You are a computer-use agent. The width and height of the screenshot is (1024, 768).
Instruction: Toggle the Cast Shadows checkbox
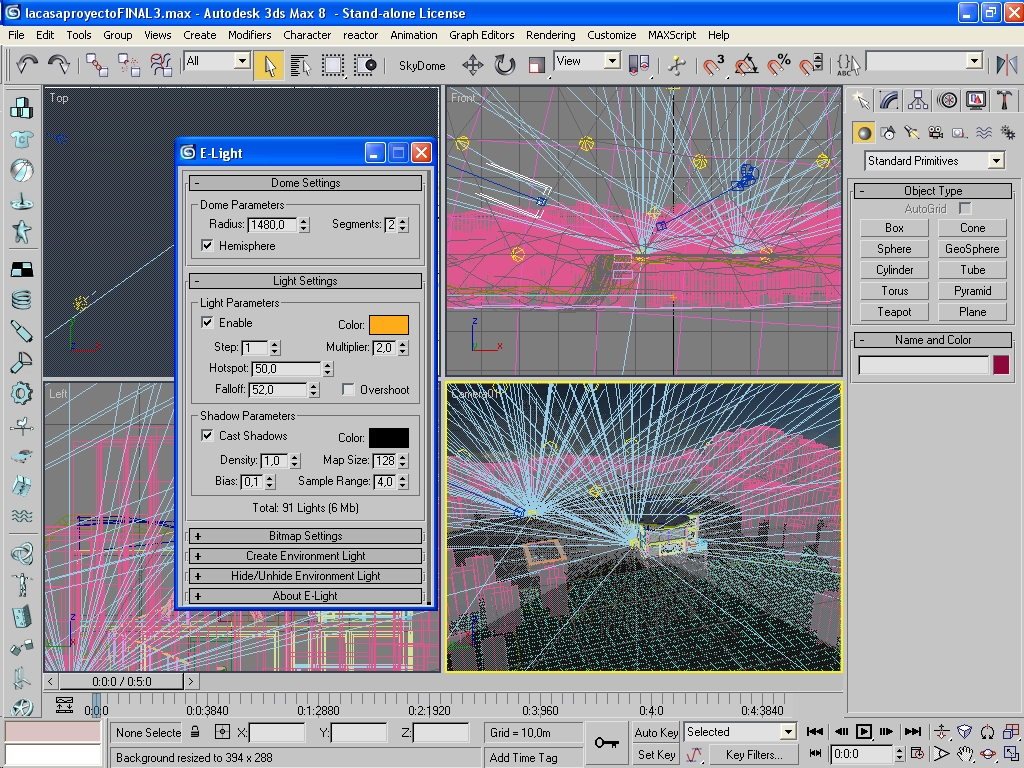[x=207, y=436]
